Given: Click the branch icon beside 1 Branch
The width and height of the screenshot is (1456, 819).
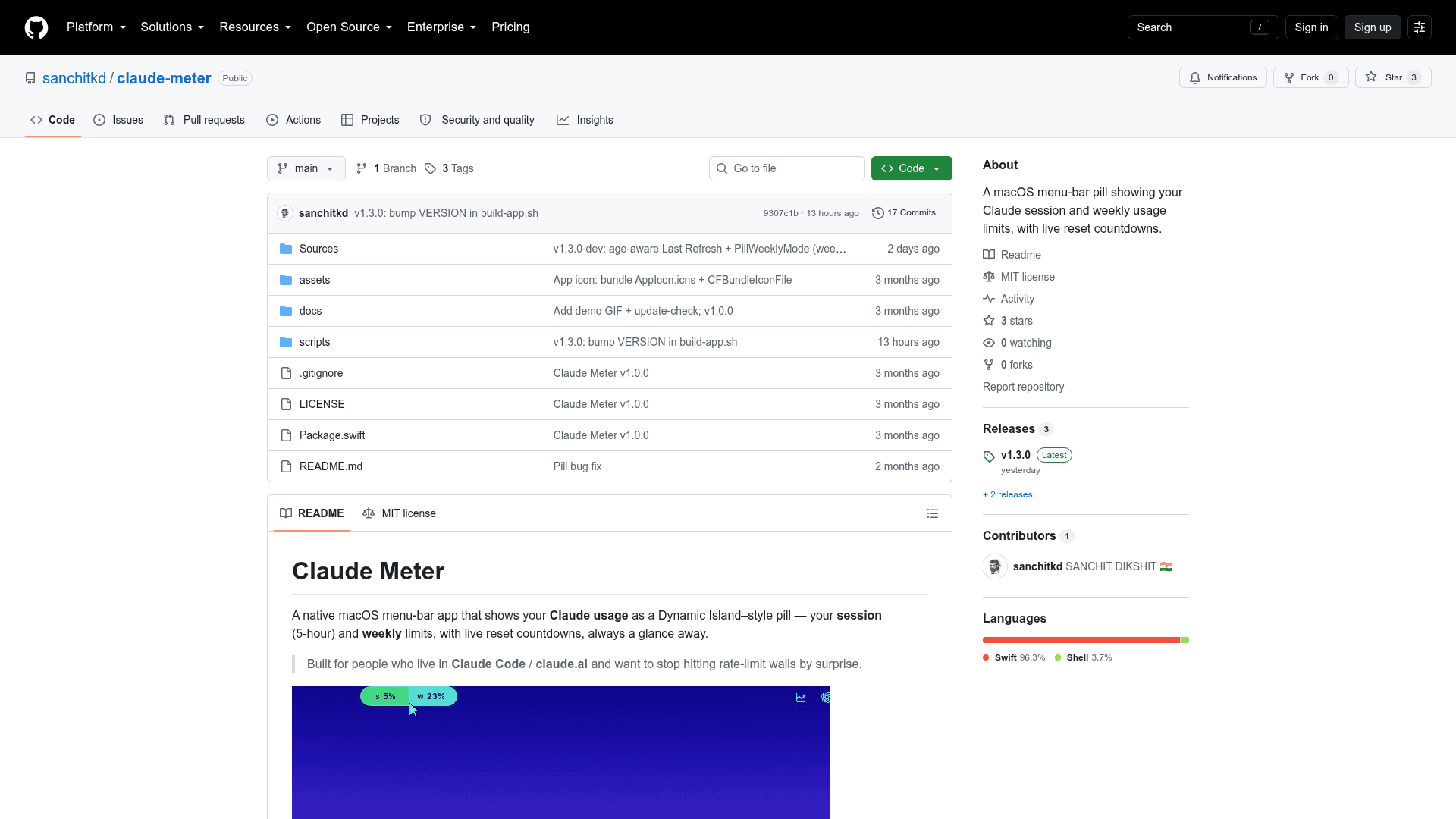Looking at the screenshot, I should click(x=362, y=168).
